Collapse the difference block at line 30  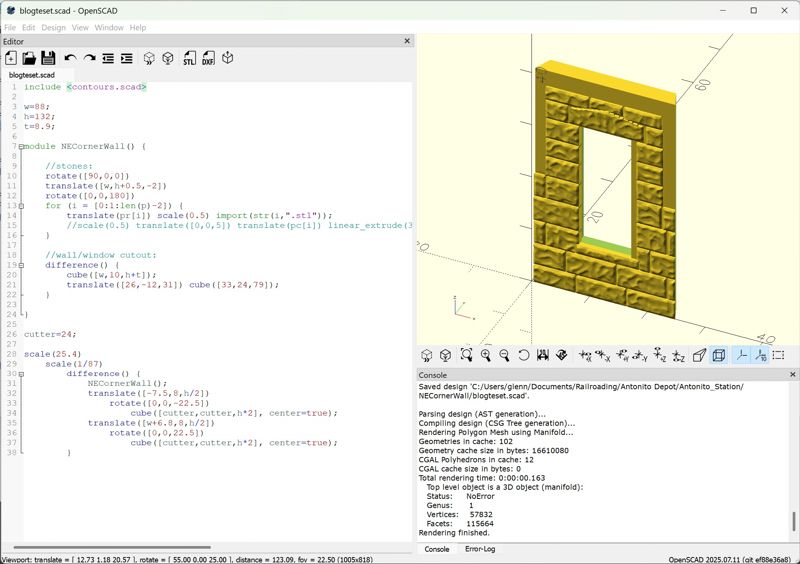(21, 374)
